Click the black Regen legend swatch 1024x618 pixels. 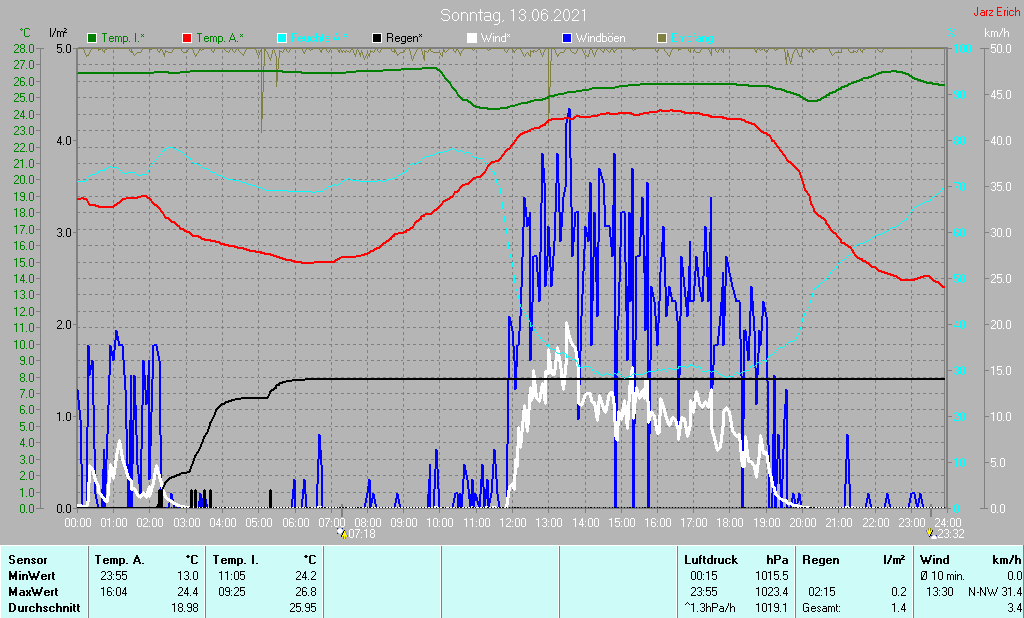[x=377, y=38]
